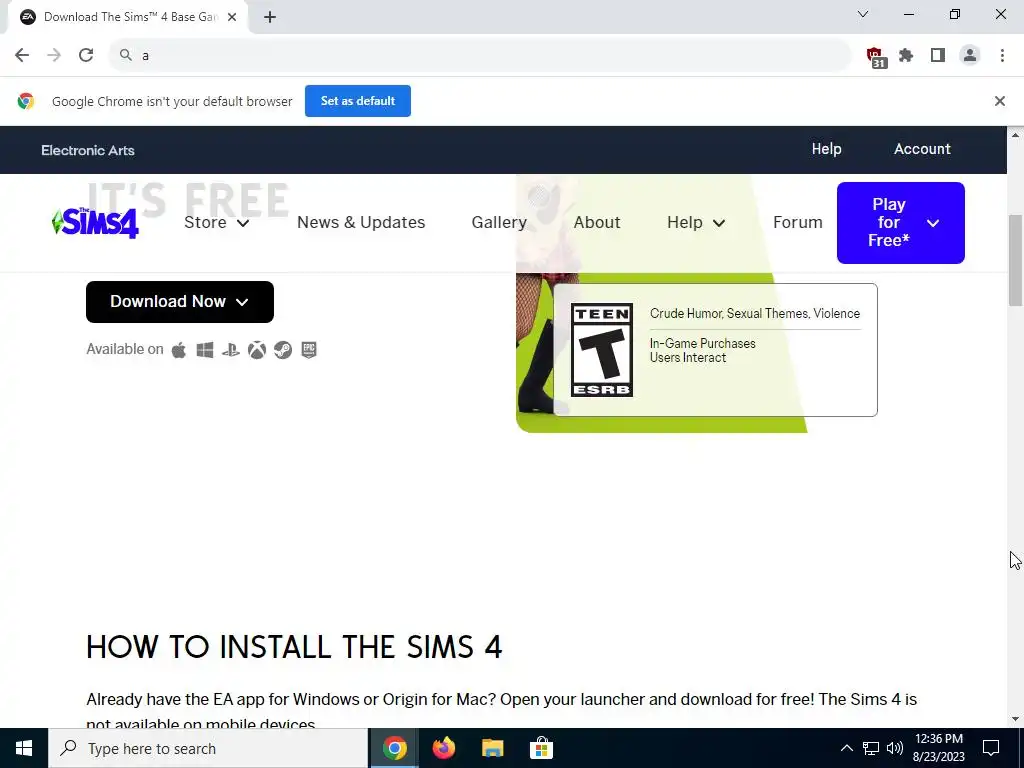Viewport: 1024px width, 768px height.
Task: Click the Apple platform icon
Action: [179, 350]
